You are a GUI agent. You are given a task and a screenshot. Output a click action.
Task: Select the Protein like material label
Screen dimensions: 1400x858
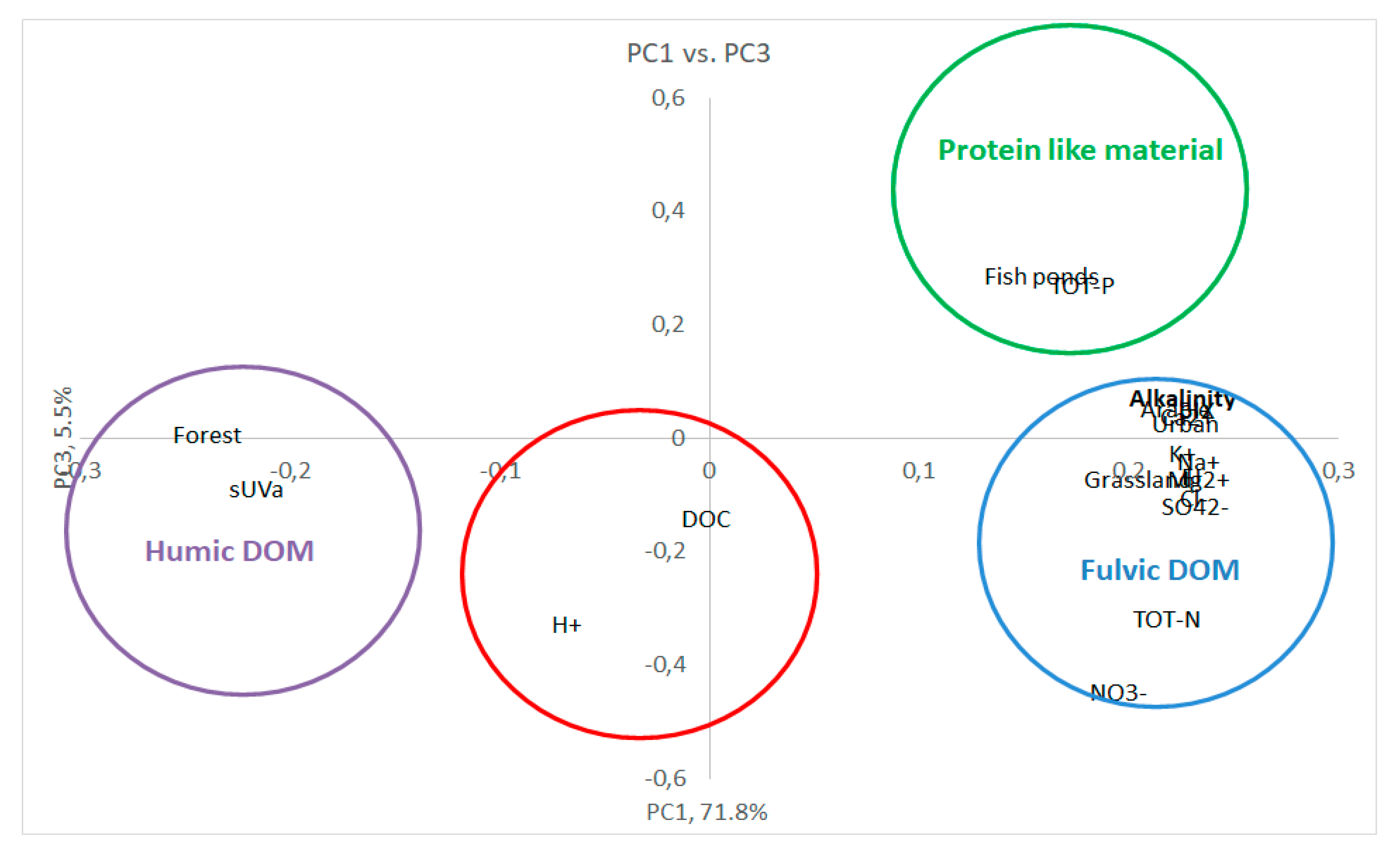coord(1080,151)
